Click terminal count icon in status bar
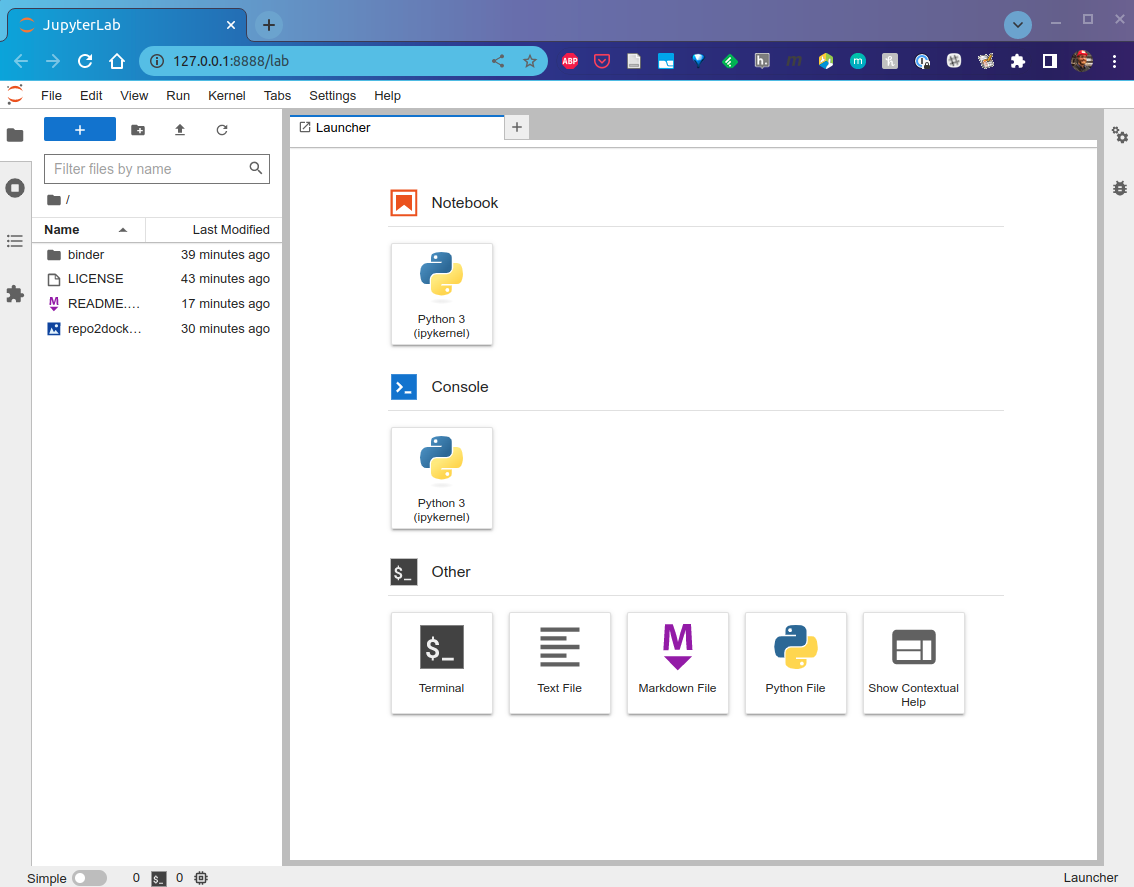 point(158,878)
